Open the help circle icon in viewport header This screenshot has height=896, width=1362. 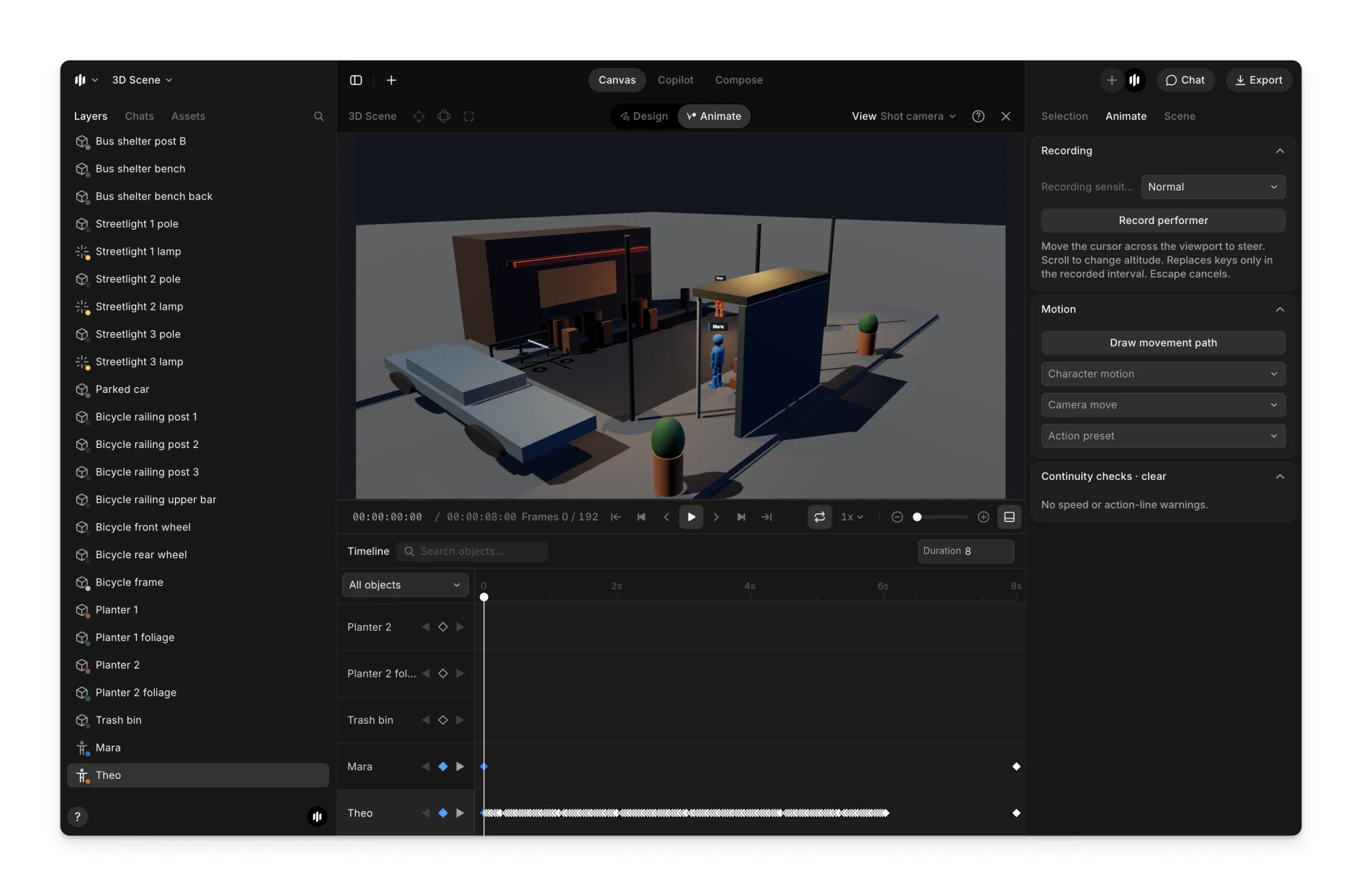[978, 116]
